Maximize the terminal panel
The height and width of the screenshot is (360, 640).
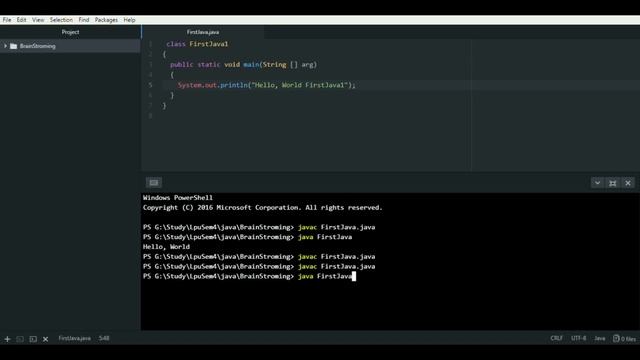pyautogui.click(x=613, y=183)
